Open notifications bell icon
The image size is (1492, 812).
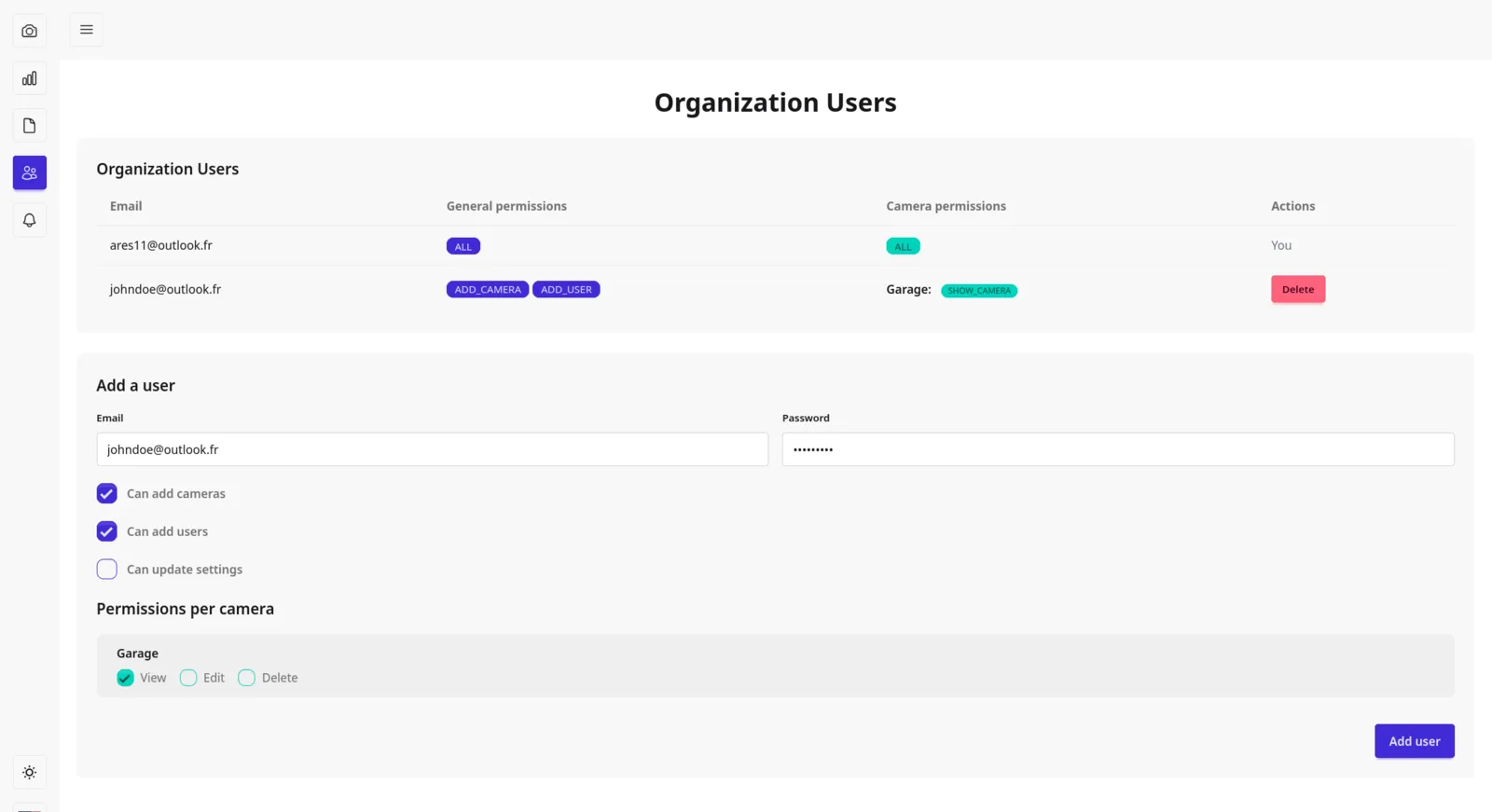[30, 220]
